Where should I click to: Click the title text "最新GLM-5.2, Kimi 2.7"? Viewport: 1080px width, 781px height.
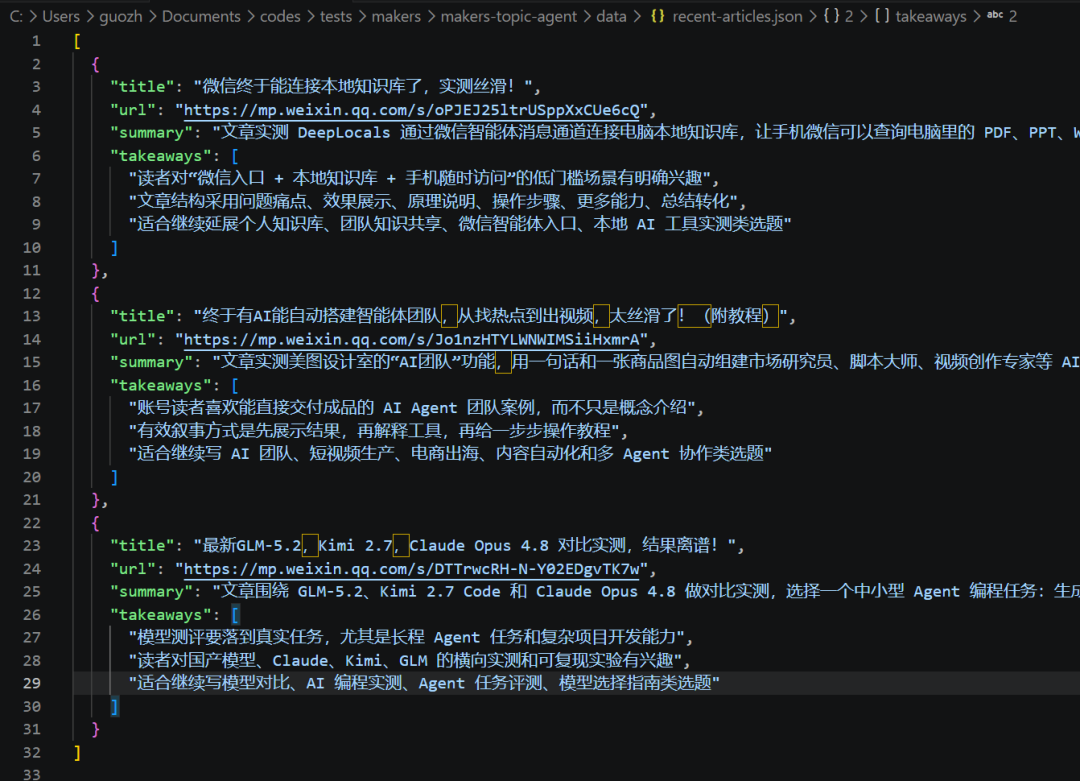click(298, 545)
